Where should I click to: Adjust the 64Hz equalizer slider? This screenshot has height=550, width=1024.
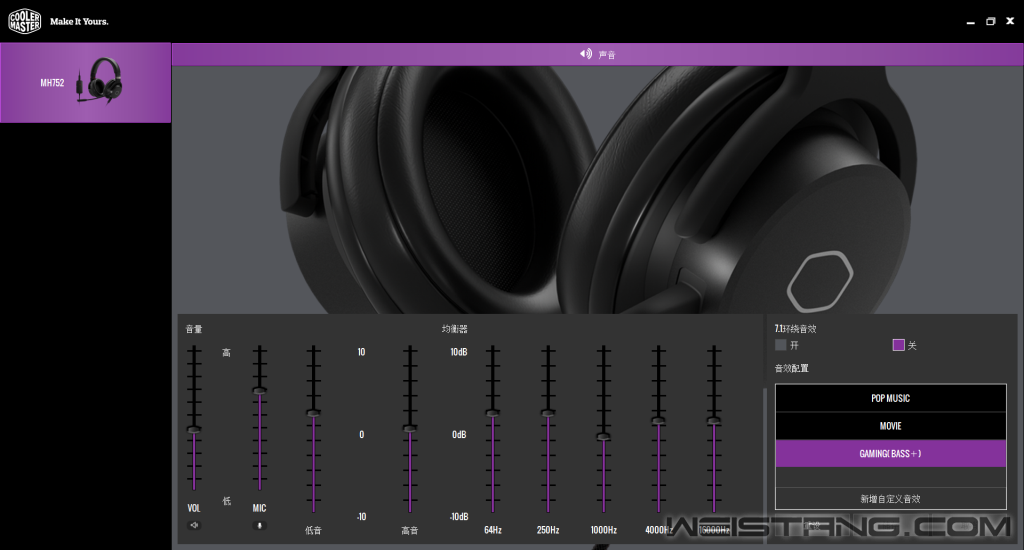point(492,413)
